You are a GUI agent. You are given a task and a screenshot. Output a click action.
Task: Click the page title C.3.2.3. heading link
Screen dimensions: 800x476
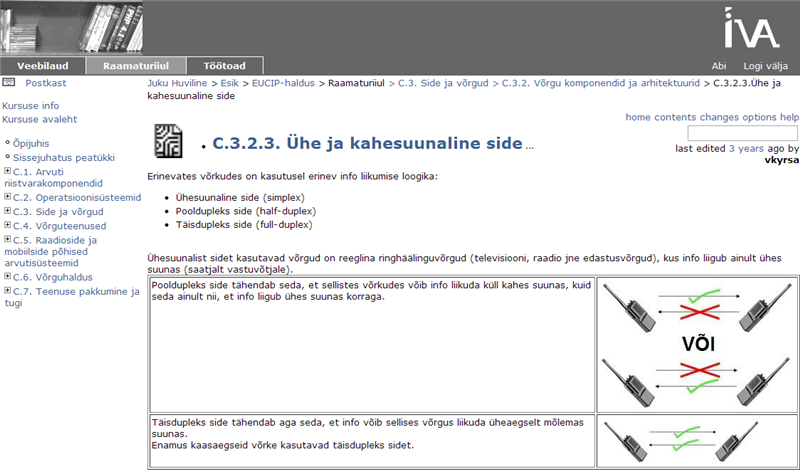click(x=367, y=143)
